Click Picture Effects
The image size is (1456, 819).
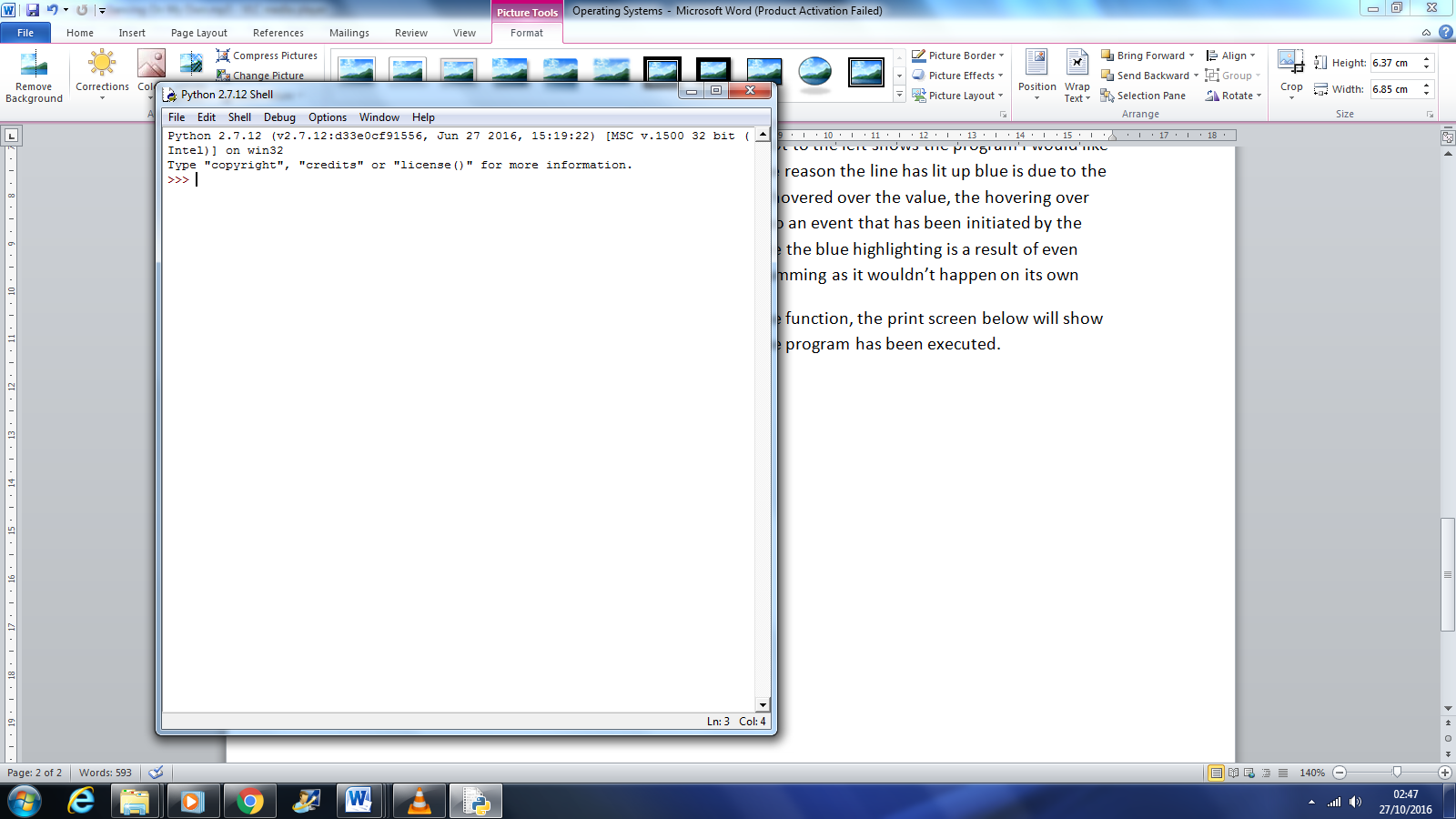tap(955, 76)
